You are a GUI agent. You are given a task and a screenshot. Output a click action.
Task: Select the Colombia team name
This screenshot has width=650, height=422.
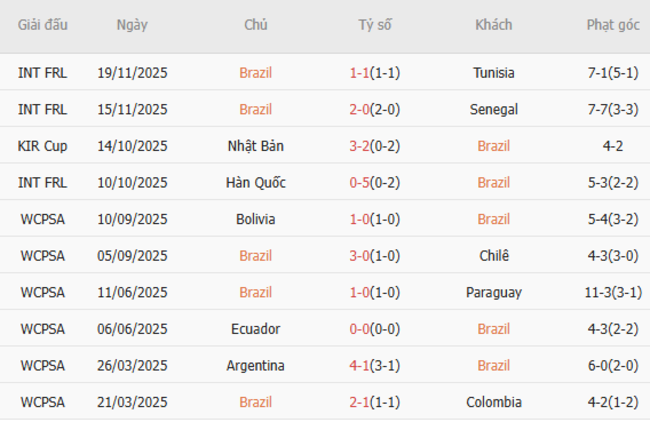click(x=493, y=402)
